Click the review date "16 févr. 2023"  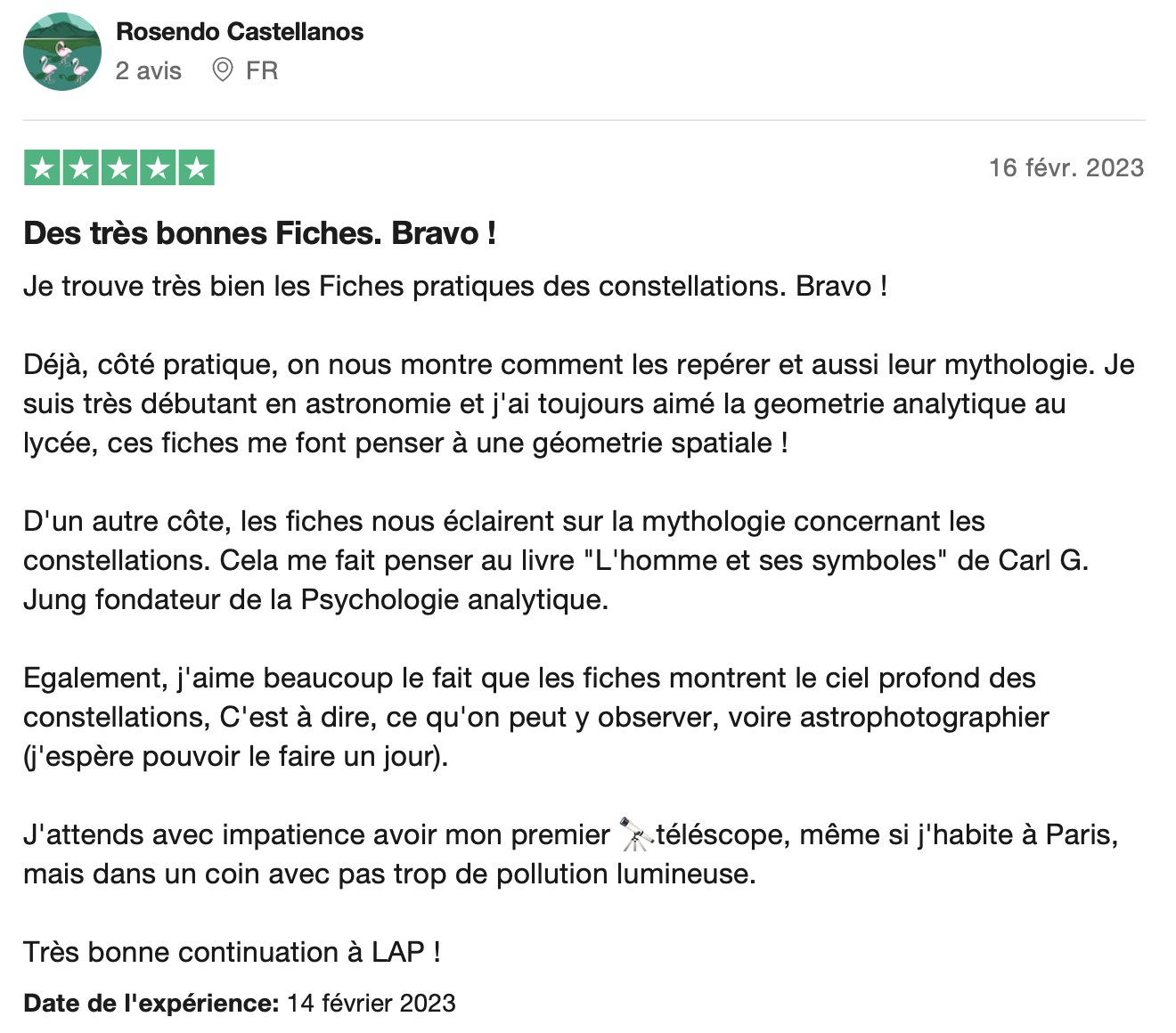[1066, 167]
